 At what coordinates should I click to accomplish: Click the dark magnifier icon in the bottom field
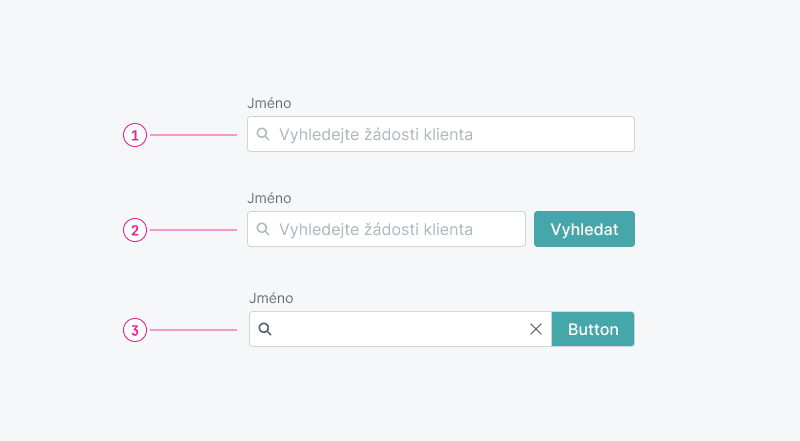click(265, 329)
